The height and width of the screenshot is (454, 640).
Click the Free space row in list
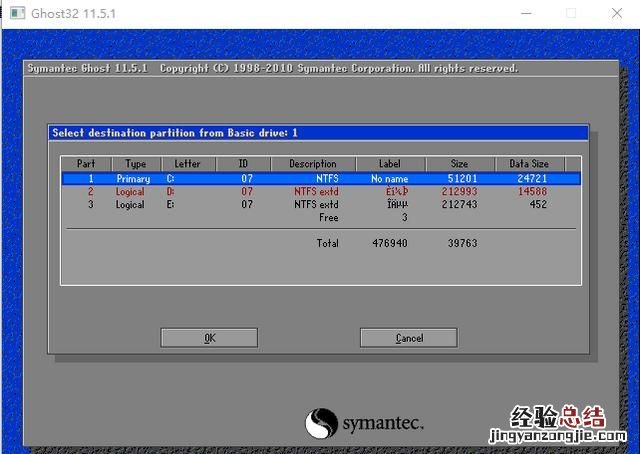[x=328, y=217]
